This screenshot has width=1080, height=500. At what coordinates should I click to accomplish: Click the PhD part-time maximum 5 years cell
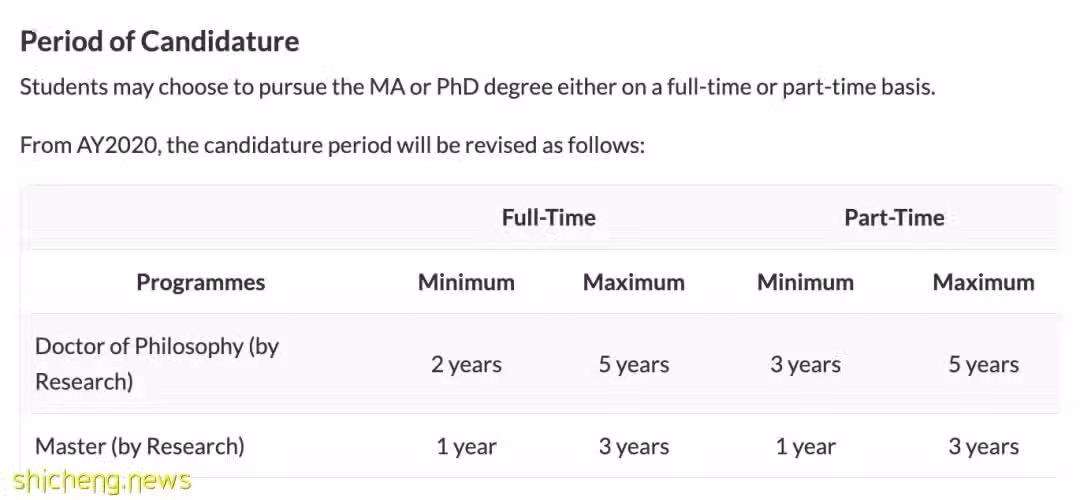984,364
